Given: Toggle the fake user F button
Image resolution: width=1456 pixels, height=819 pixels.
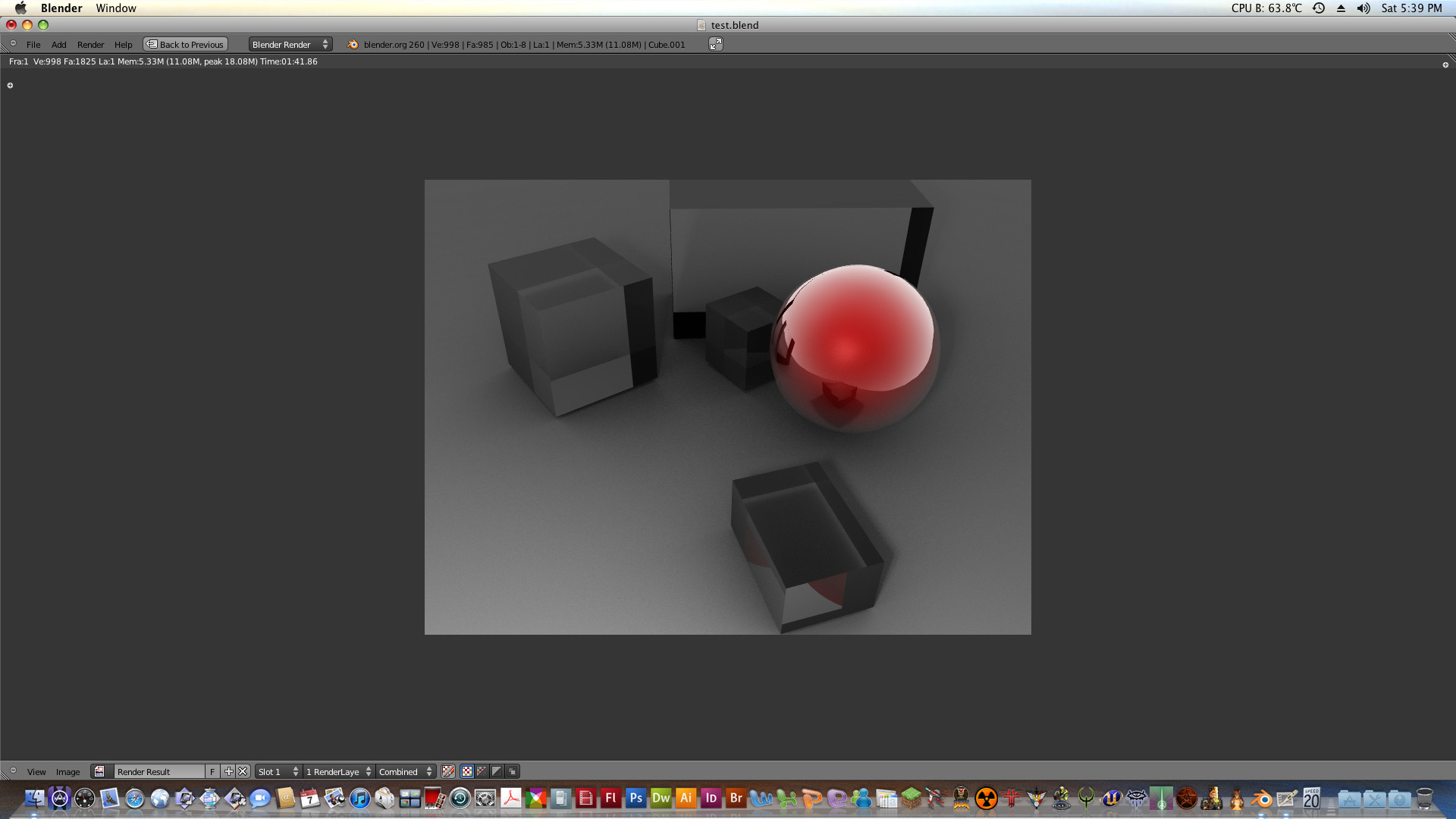Looking at the screenshot, I should pos(212,771).
